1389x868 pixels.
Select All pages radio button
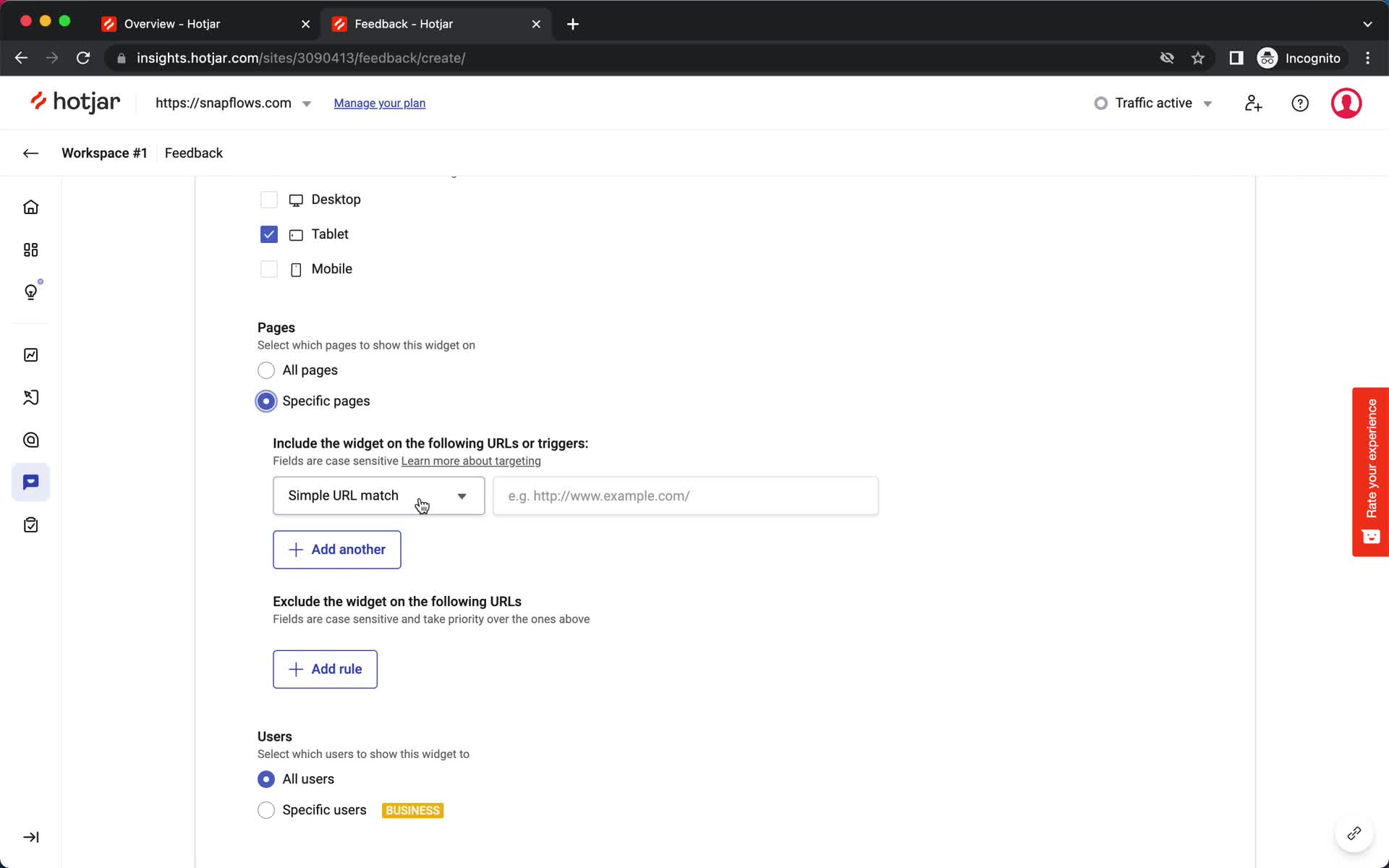click(x=266, y=370)
